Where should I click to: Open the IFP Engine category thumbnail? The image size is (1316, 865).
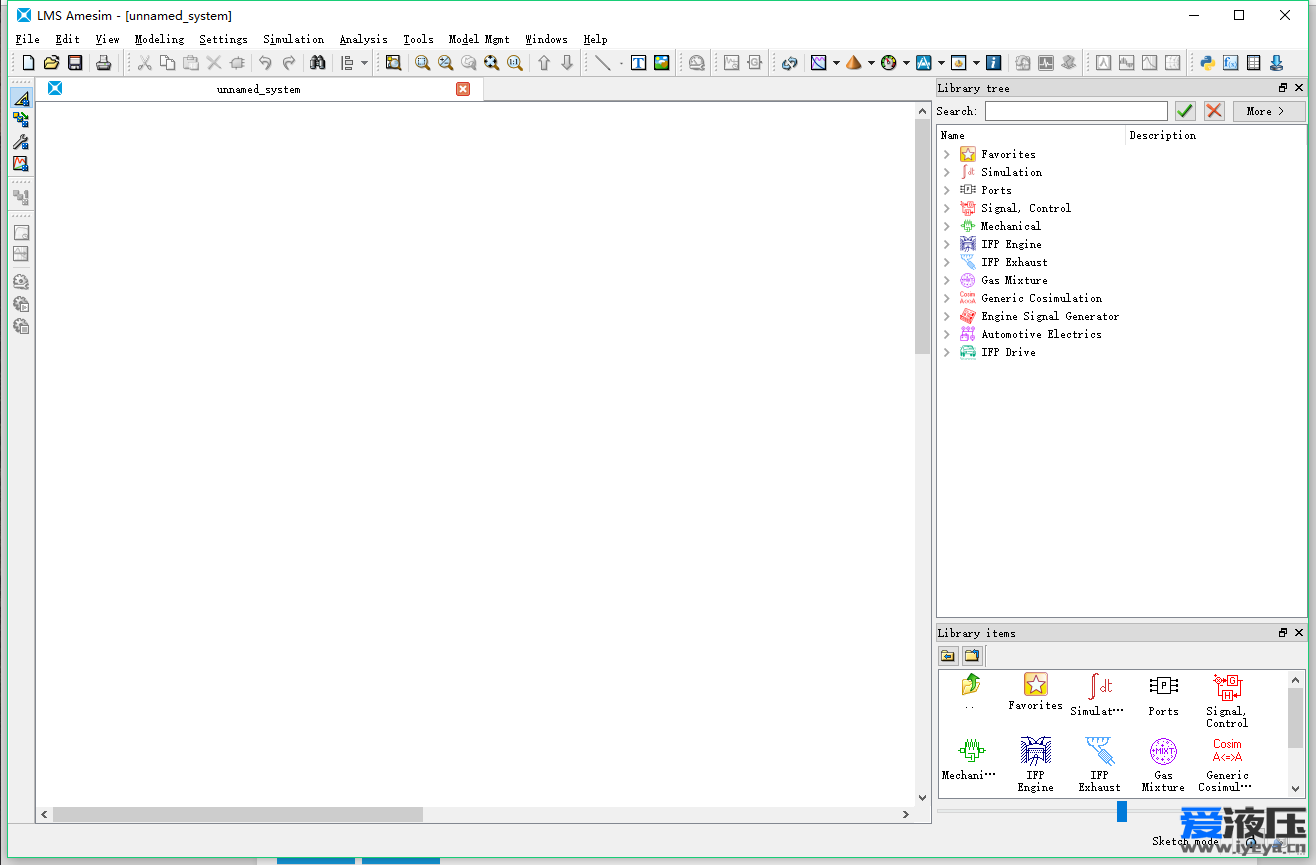click(x=1035, y=765)
